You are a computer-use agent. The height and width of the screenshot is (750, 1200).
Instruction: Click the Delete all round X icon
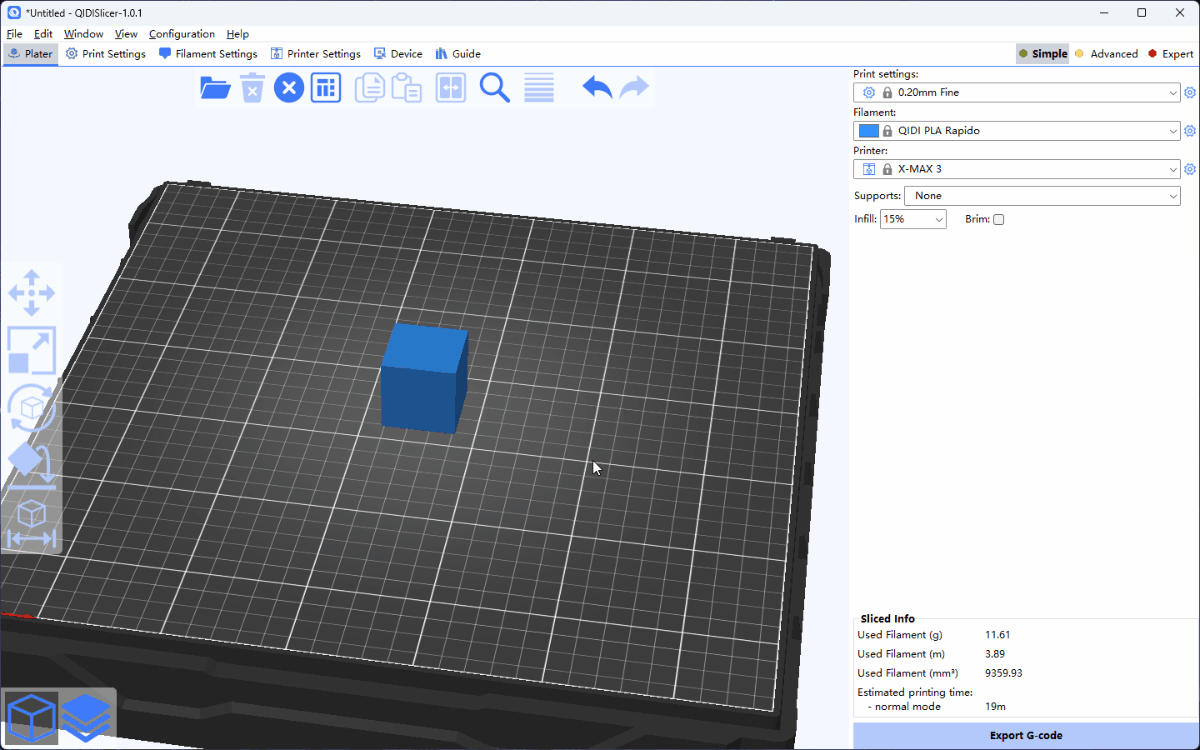289,88
